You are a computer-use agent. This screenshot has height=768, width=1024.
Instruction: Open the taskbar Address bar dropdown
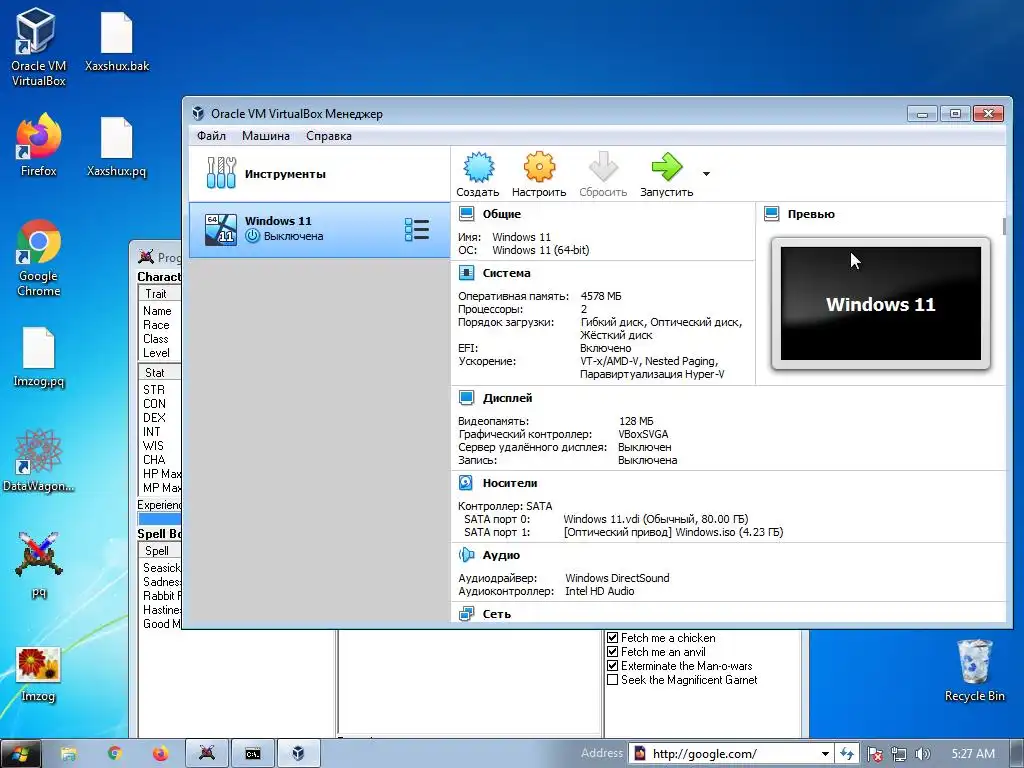tap(825, 754)
